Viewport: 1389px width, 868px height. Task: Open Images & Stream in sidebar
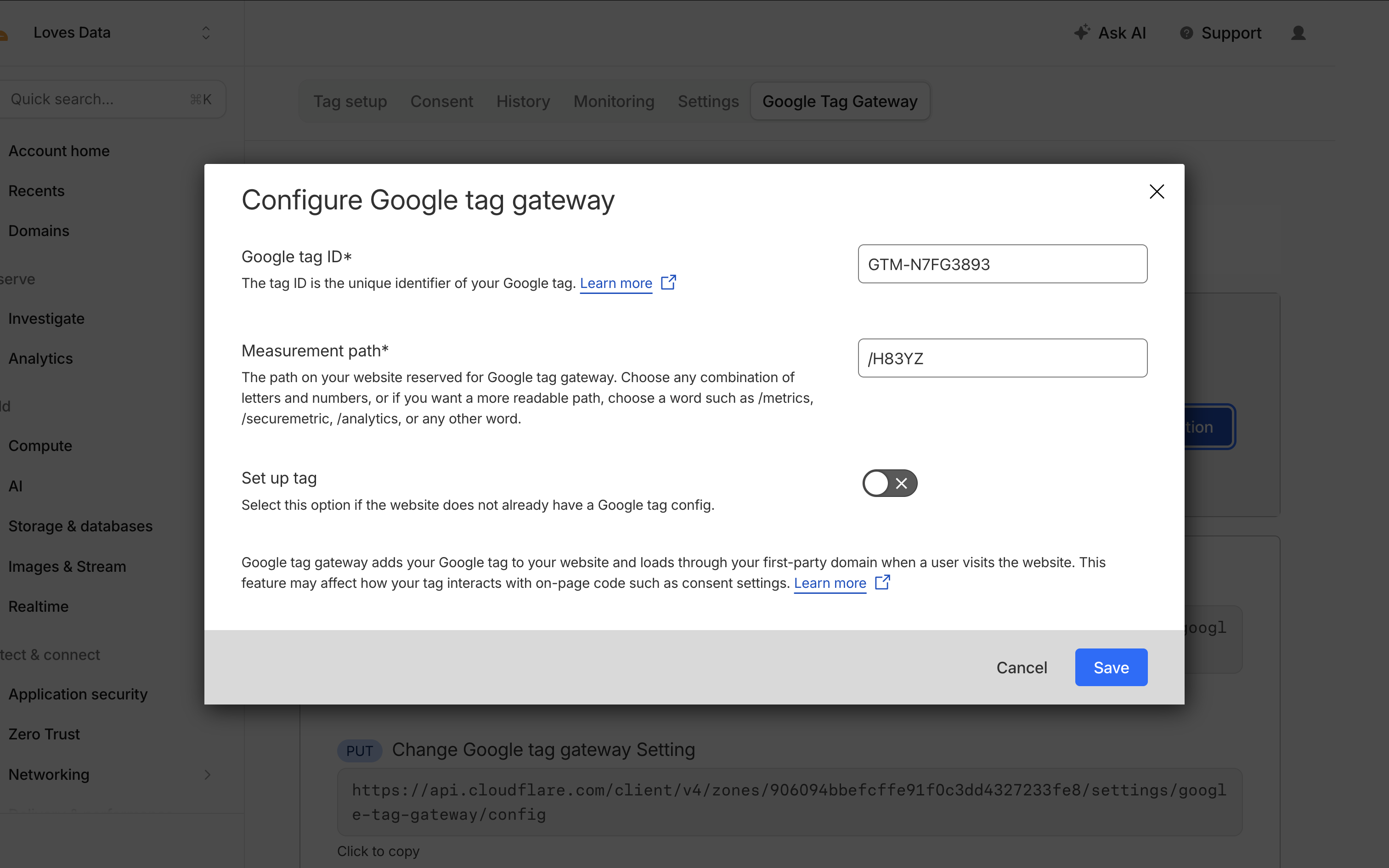point(67,566)
